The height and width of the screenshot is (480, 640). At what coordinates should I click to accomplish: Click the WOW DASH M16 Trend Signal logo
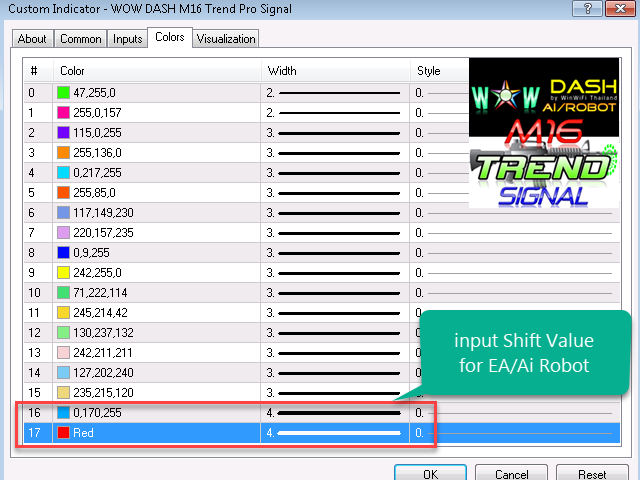point(544,133)
